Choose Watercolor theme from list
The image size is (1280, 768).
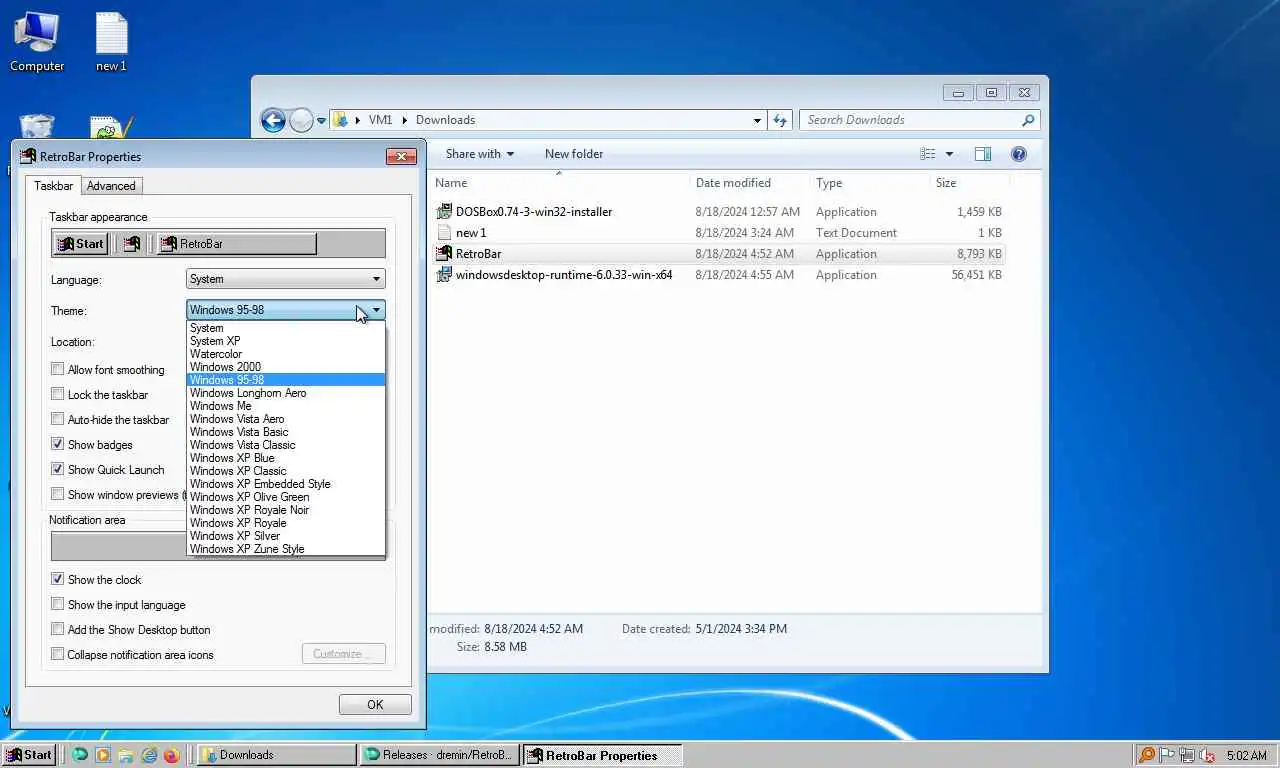(x=285, y=354)
